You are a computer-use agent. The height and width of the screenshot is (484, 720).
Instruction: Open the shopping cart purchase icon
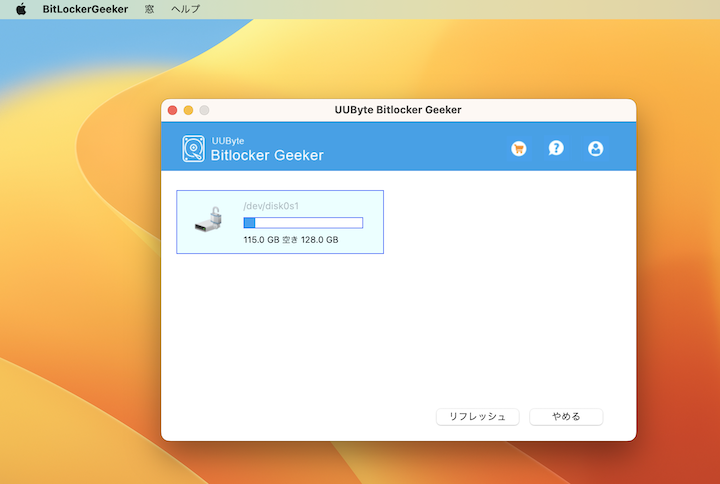(x=519, y=149)
